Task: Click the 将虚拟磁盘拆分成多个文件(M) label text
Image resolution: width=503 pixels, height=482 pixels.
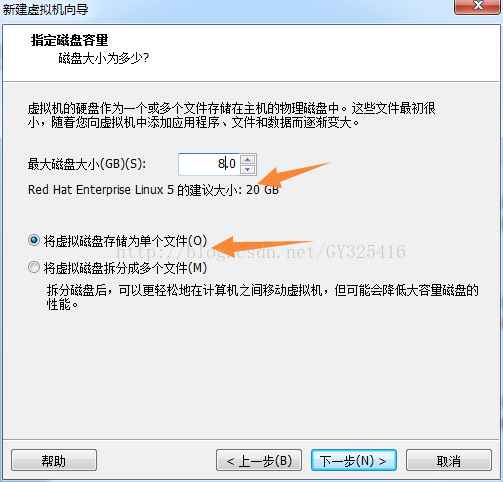Action: point(125,268)
